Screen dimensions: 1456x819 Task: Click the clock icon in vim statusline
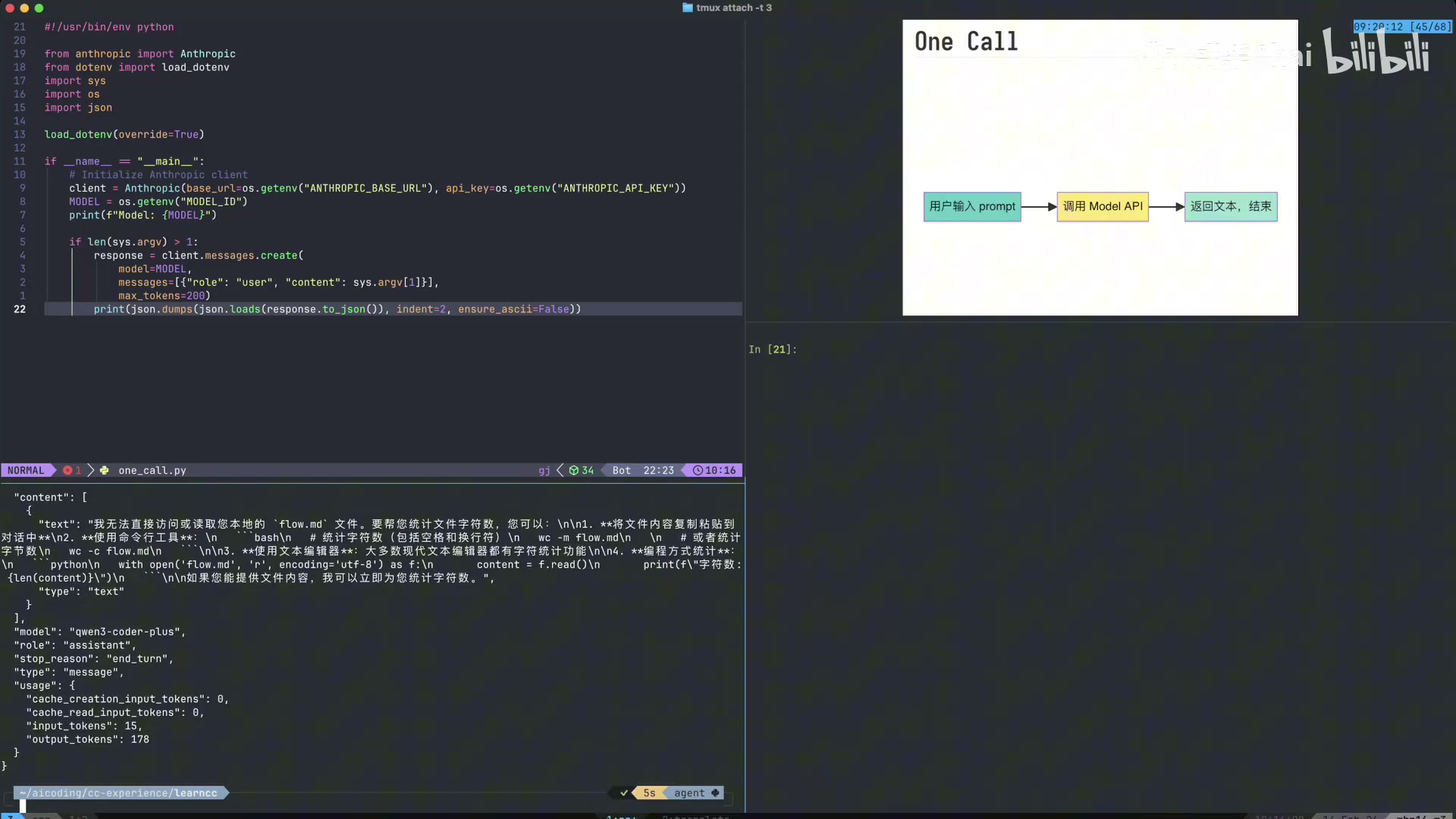tap(698, 470)
